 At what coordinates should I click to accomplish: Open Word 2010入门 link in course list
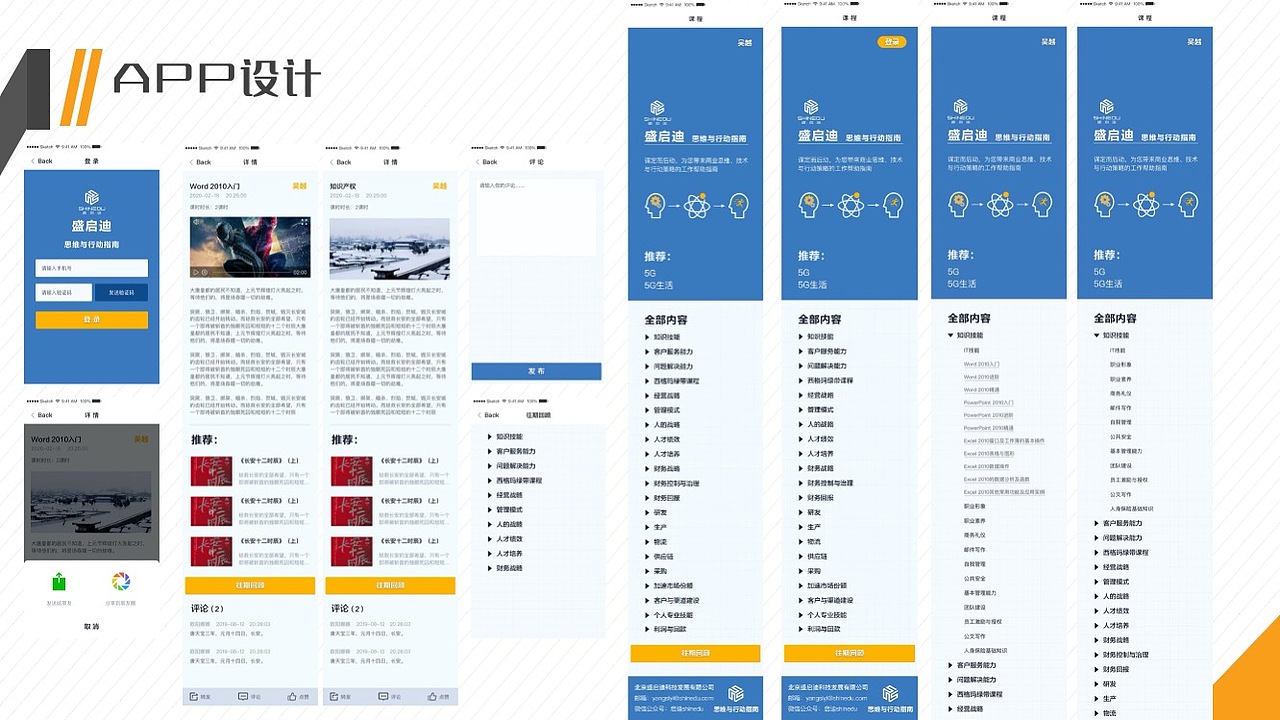(982, 365)
